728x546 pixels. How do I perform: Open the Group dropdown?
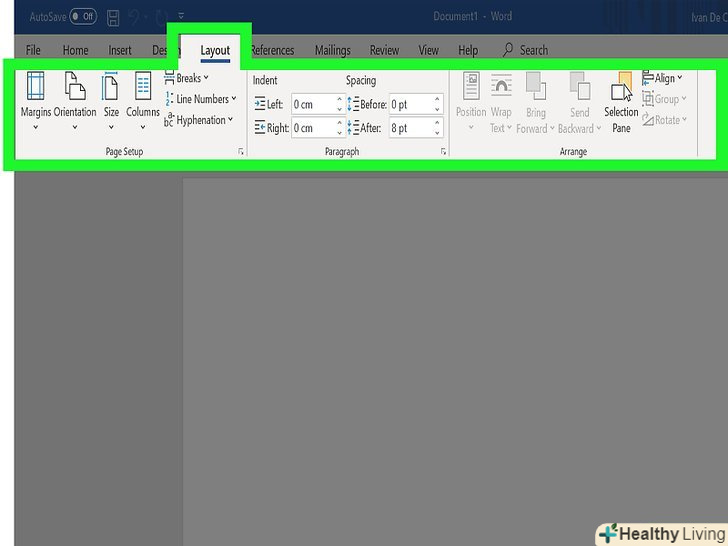pyautogui.click(x=664, y=99)
